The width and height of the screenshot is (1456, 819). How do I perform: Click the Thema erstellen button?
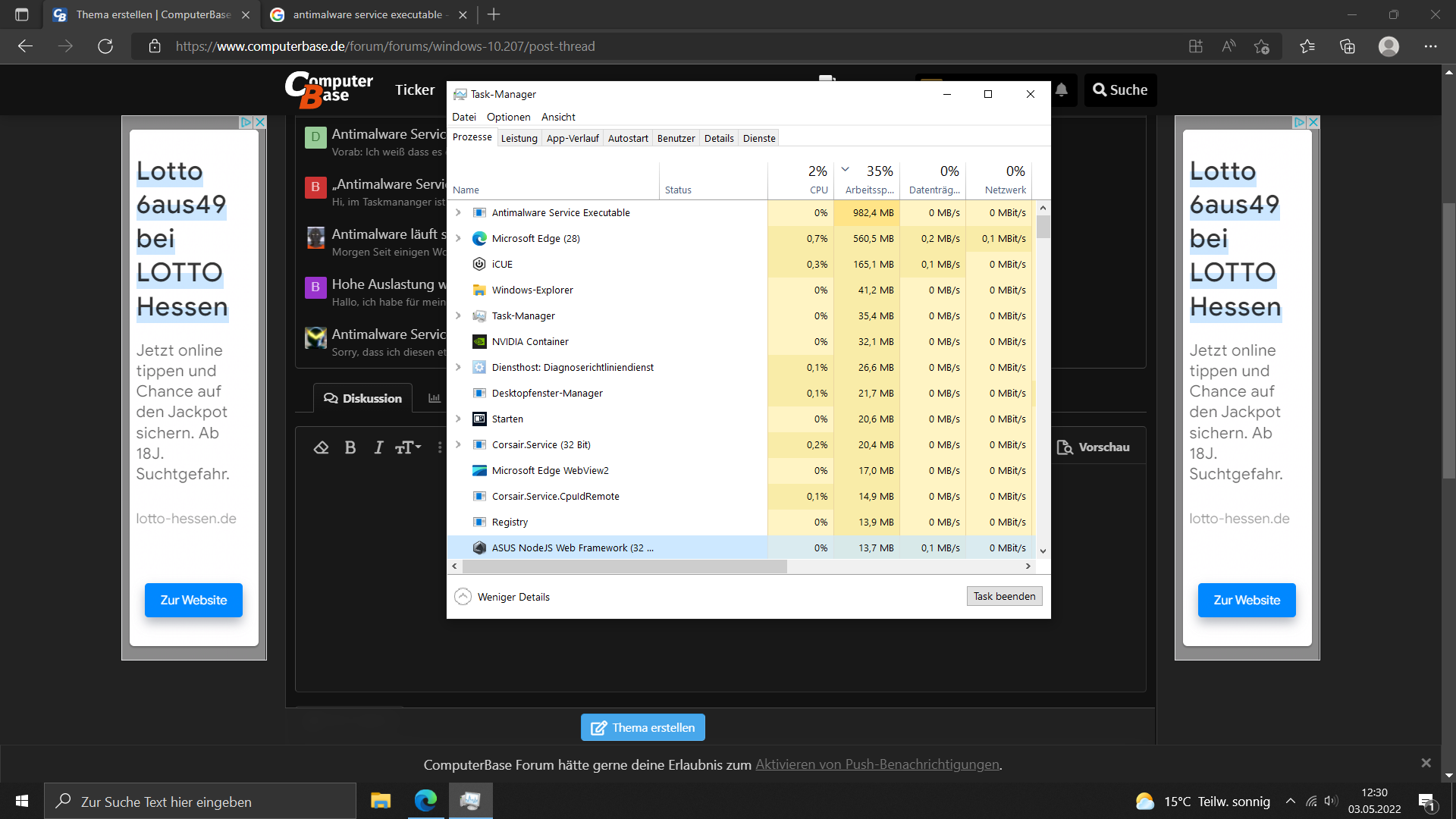pos(643,727)
